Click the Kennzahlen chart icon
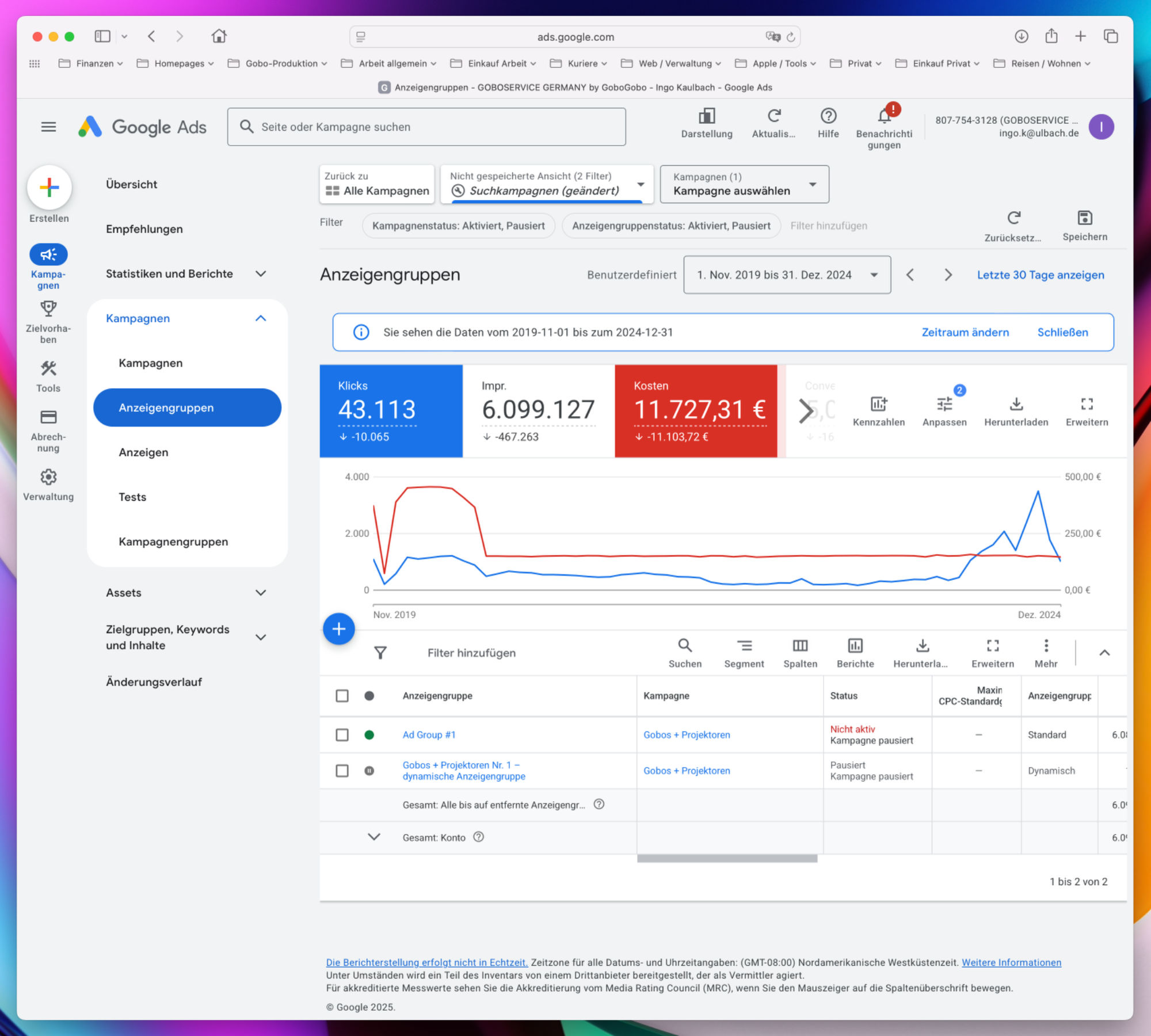Image resolution: width=1151 pixels, height=1036 pixels. (x=878, y=404)
